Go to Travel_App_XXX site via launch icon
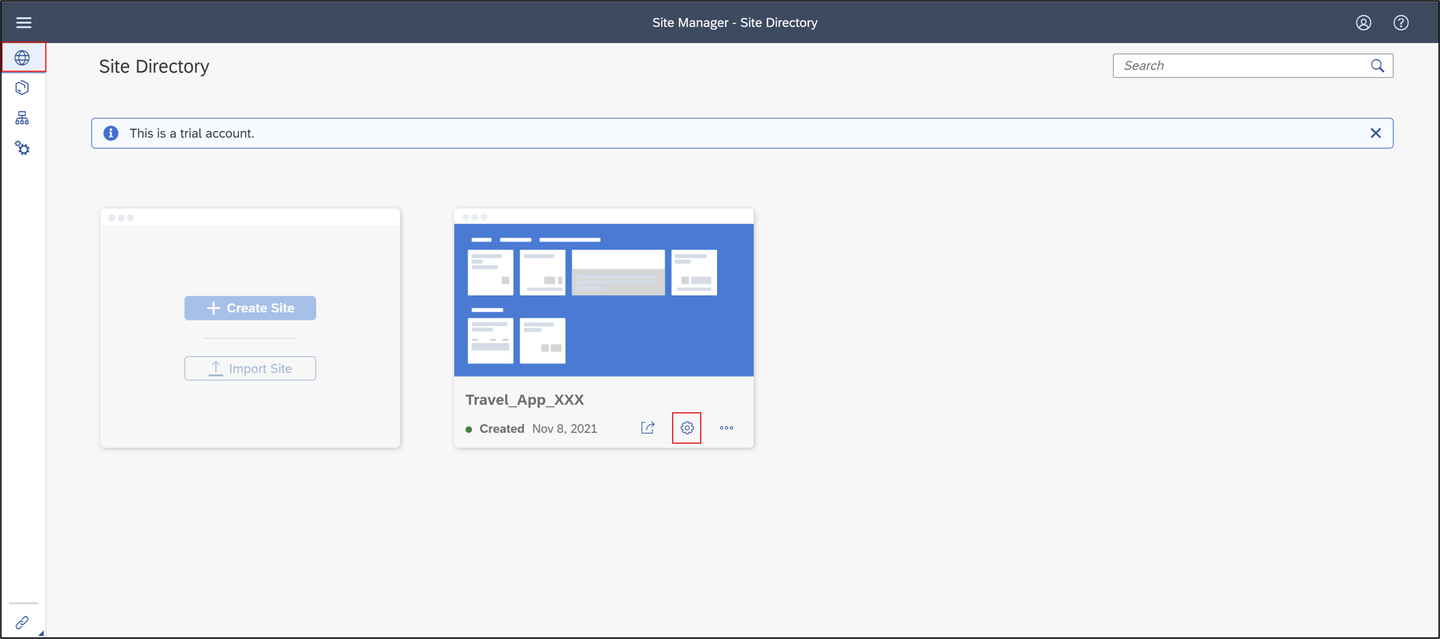 (x=648, y=428)
